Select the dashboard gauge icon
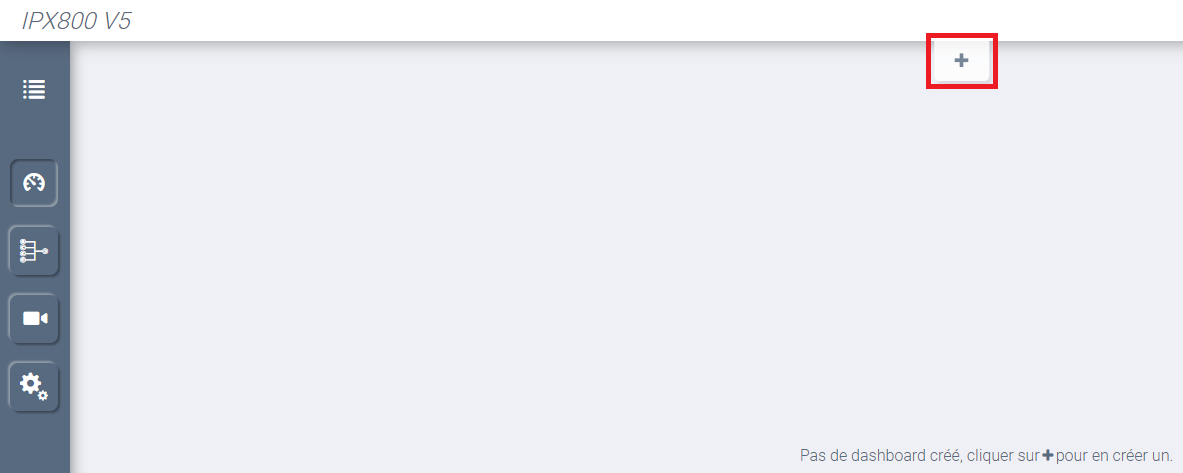 (x=34, y=183)
